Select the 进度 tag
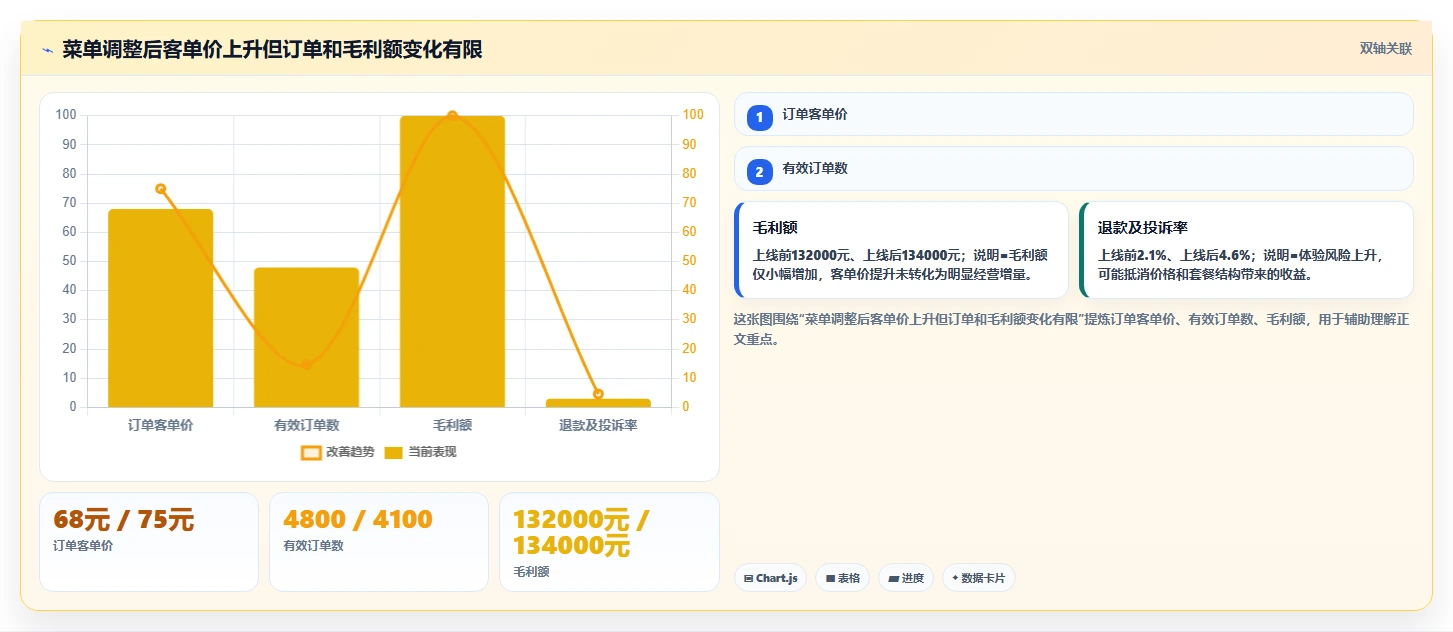The image size is (1453, 632). click(x=906, y=578)
